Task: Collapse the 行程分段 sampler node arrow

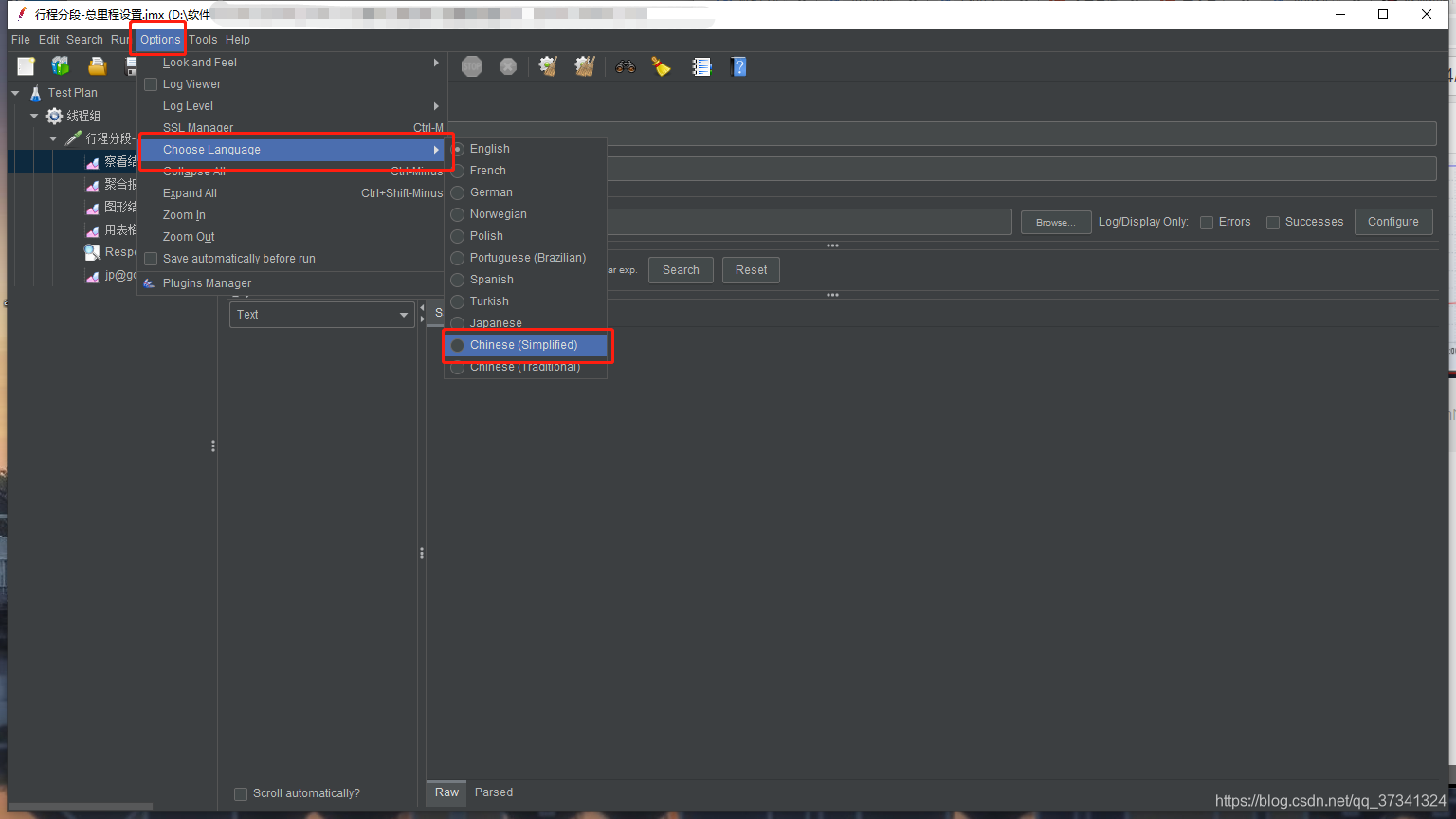Action: (54, 138)
